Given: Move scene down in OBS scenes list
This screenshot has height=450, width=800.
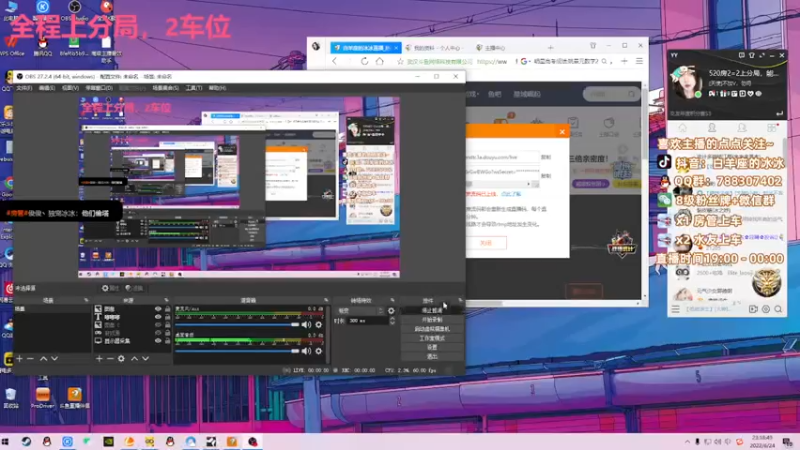Looking at the screenshot, I should tap(55, 359).
